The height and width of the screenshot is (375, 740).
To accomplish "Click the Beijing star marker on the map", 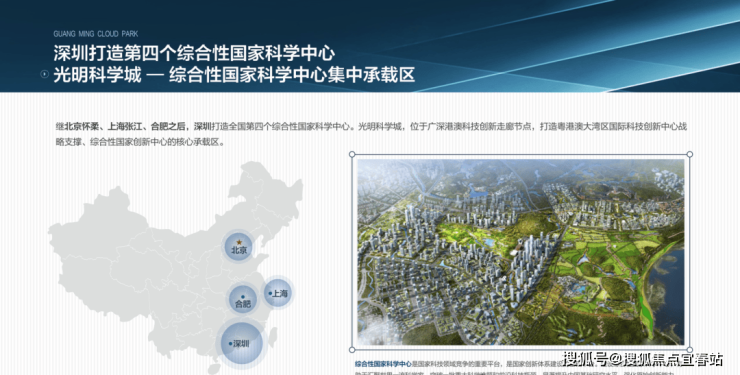I will coord(239,242).
